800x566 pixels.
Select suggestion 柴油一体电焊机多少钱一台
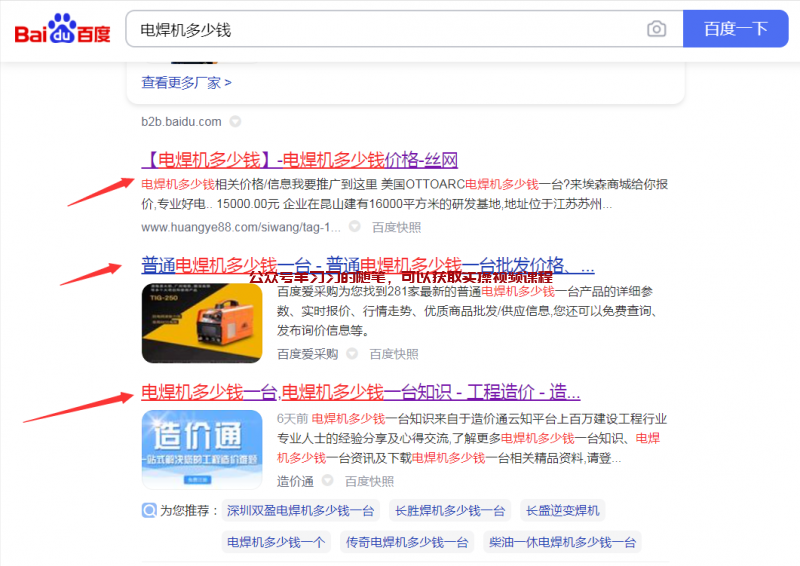pos(562,542)
